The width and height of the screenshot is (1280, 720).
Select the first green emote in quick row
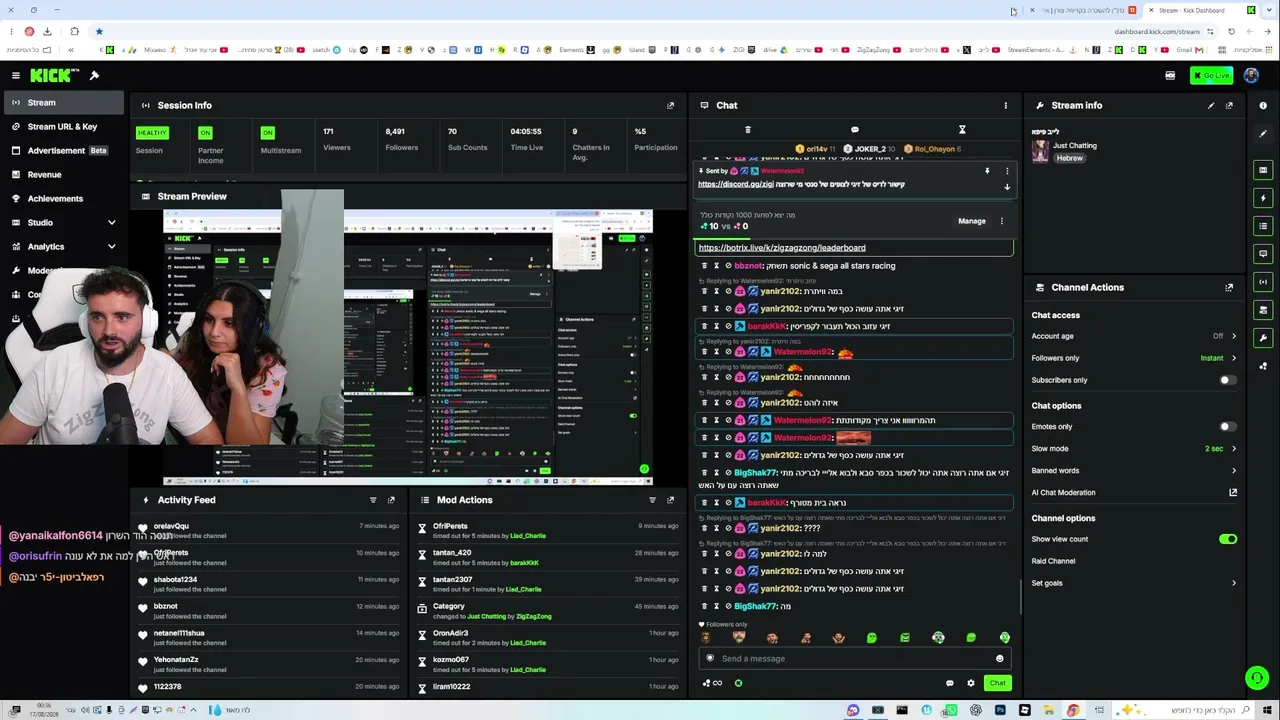click(871, 638)
